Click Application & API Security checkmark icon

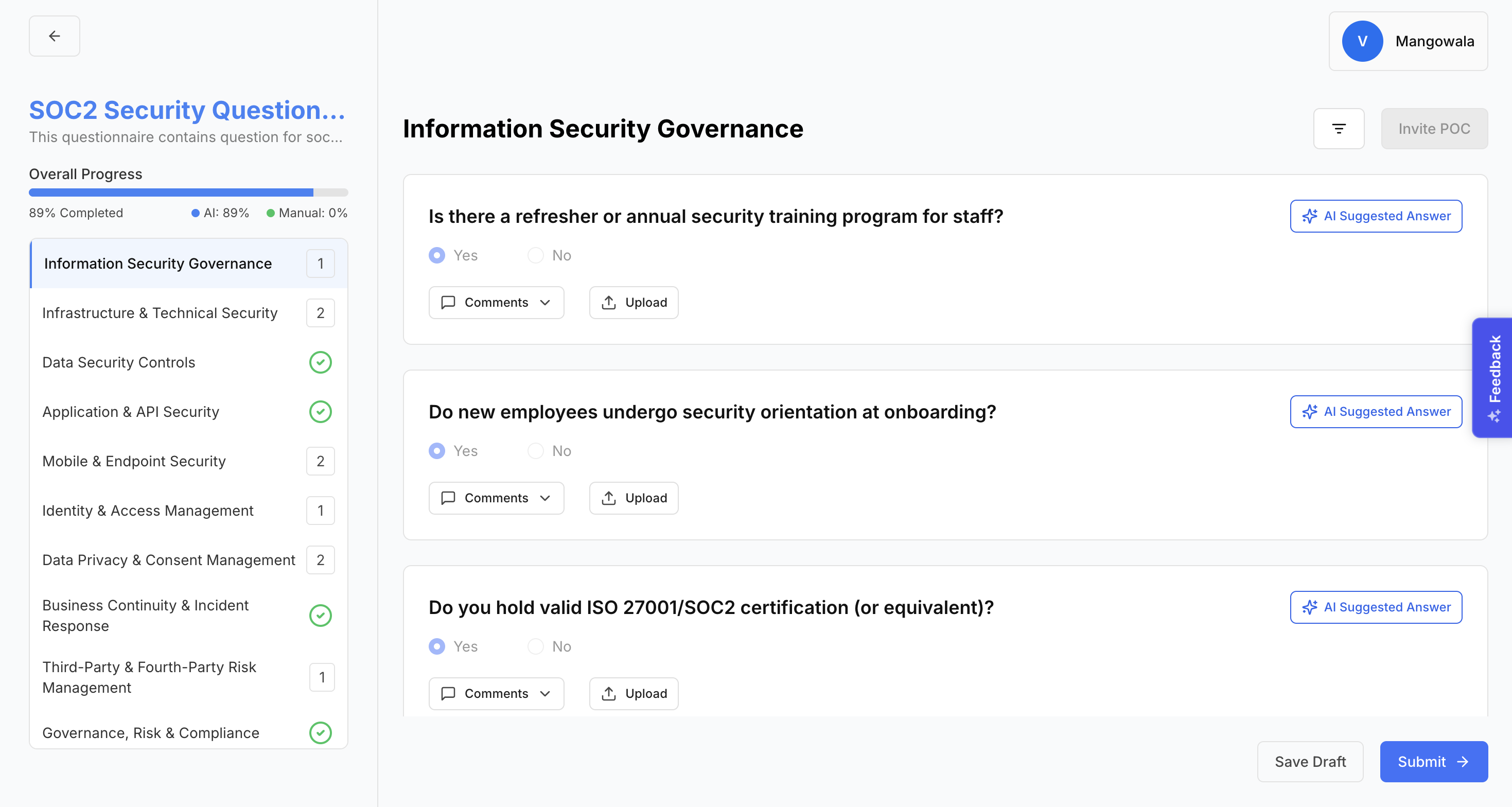click(320, 411)
